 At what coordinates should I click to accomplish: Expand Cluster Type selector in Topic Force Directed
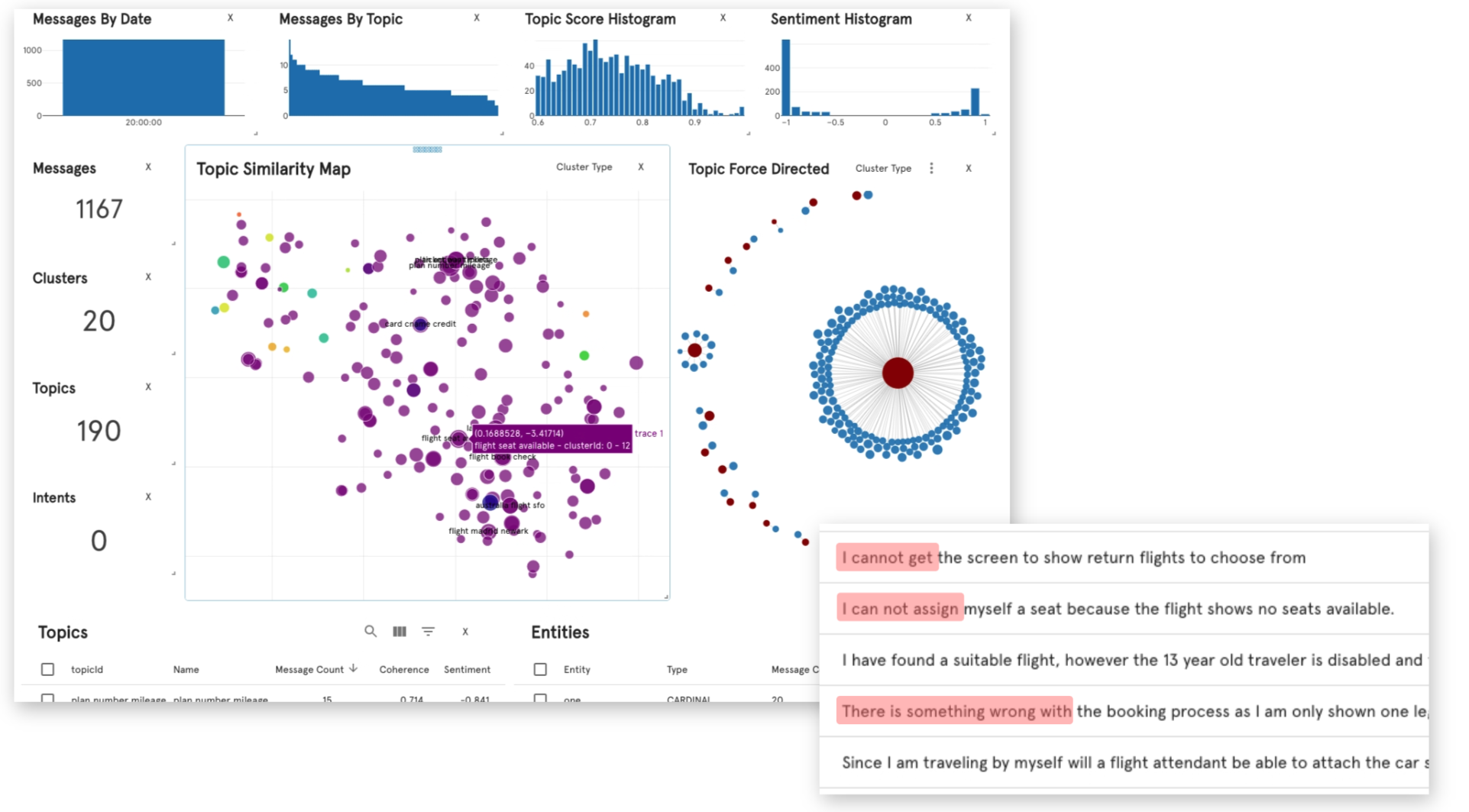pyautogui.click(x=883, y=168)
